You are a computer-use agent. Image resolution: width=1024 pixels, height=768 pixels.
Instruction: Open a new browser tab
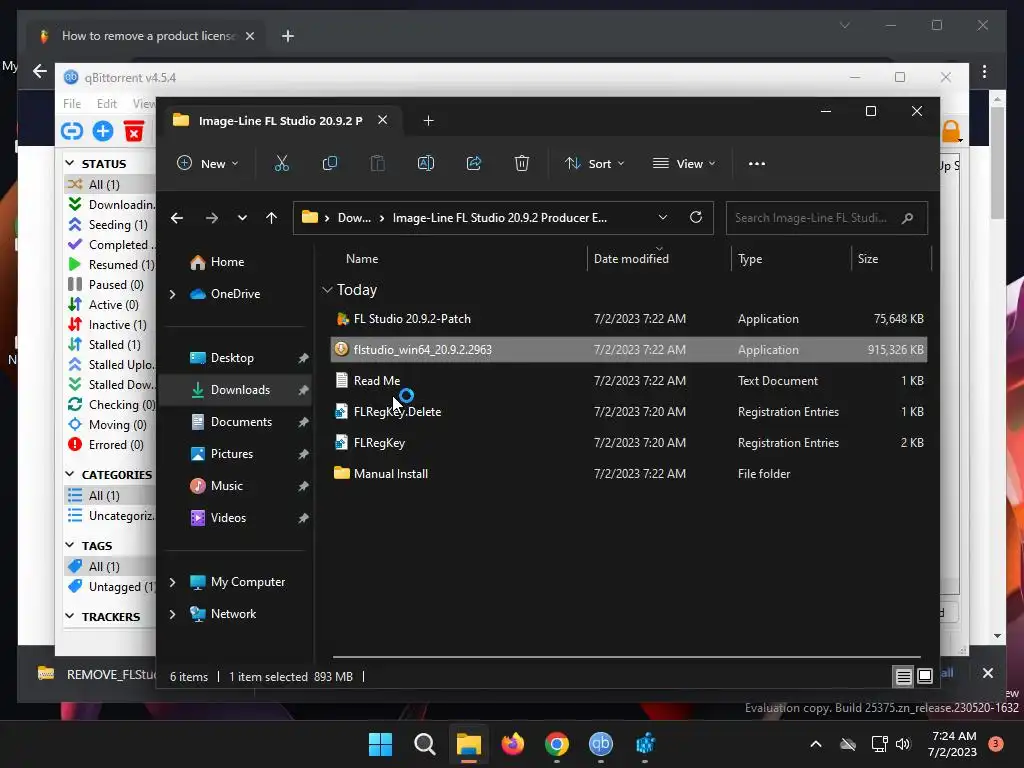pos(288,36)
